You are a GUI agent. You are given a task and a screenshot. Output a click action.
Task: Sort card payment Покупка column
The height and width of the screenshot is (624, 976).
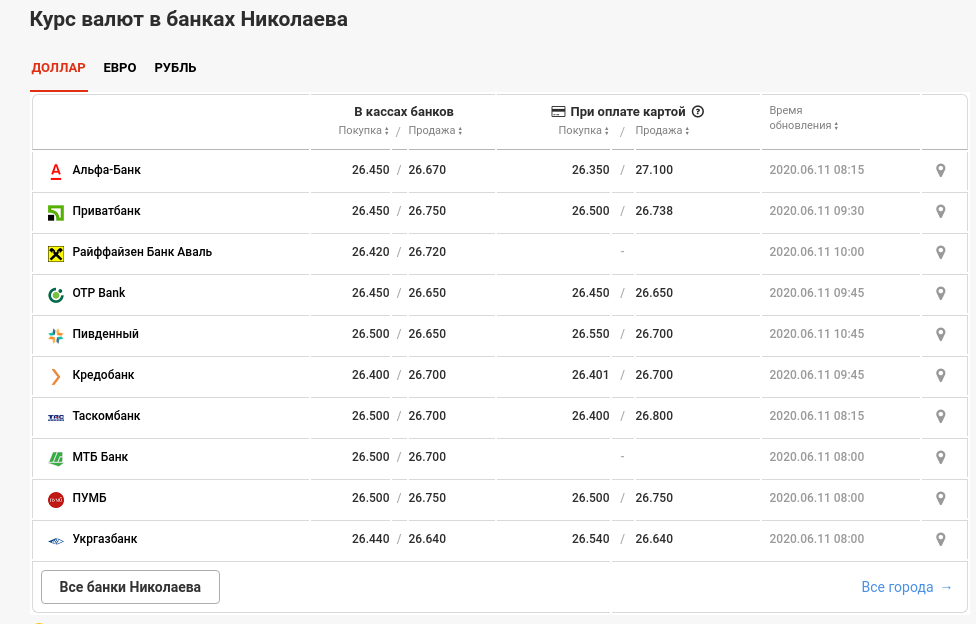click(583, 130)
